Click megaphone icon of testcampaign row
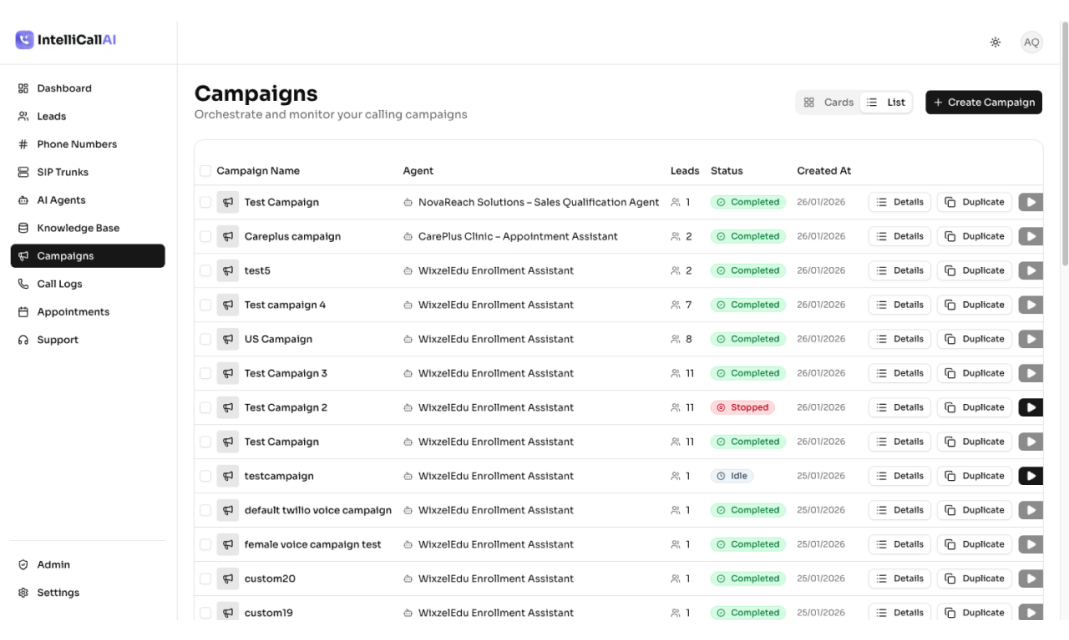This screenshot has width=1069, height=640. (228, 476)
